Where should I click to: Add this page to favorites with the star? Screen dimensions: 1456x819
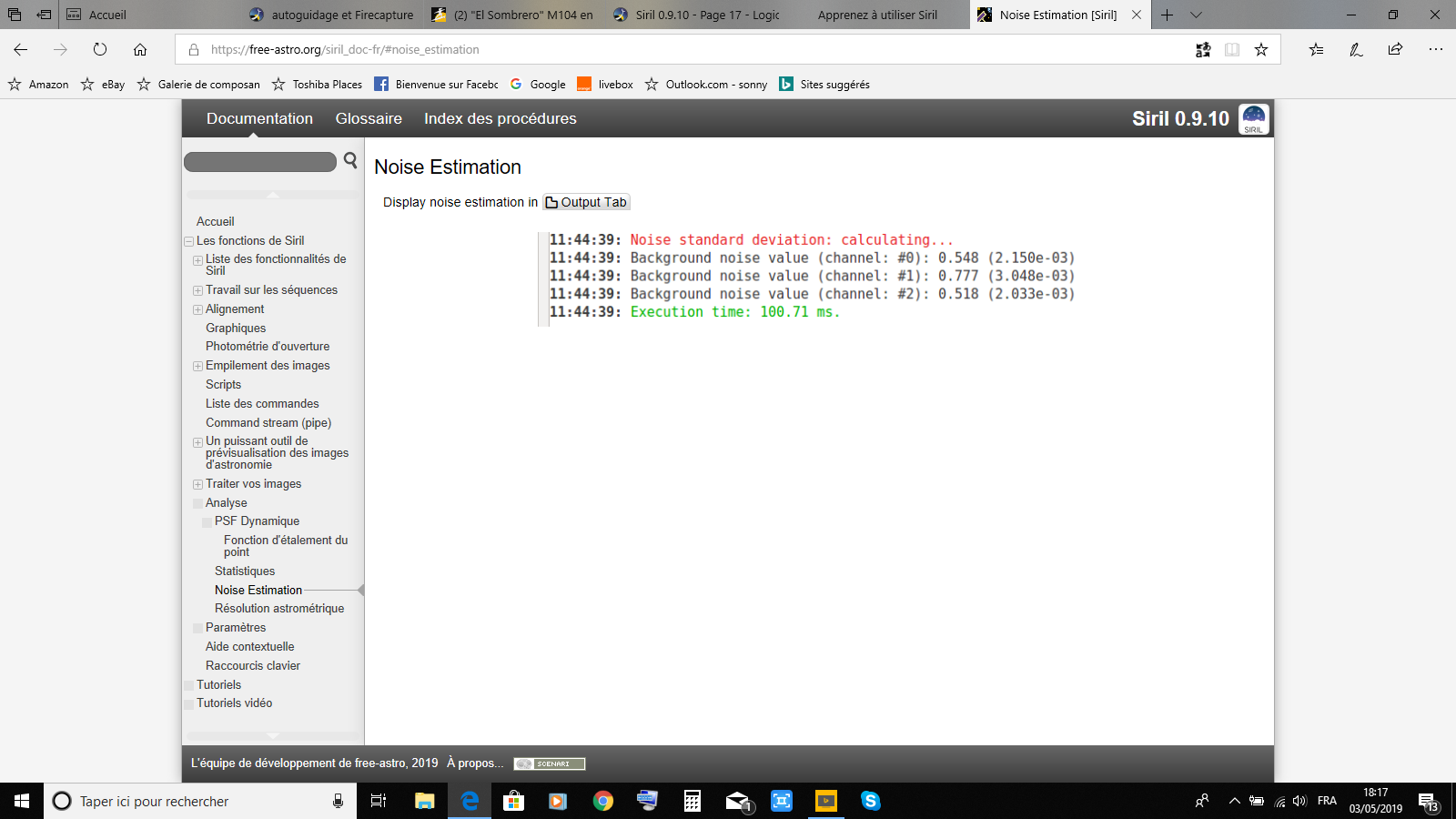(1261, 50)
